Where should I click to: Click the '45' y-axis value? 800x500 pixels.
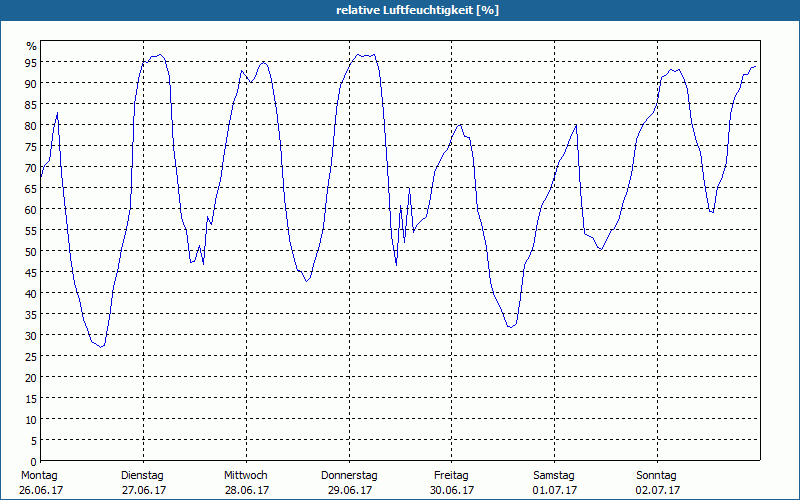(x=31, y=272)
